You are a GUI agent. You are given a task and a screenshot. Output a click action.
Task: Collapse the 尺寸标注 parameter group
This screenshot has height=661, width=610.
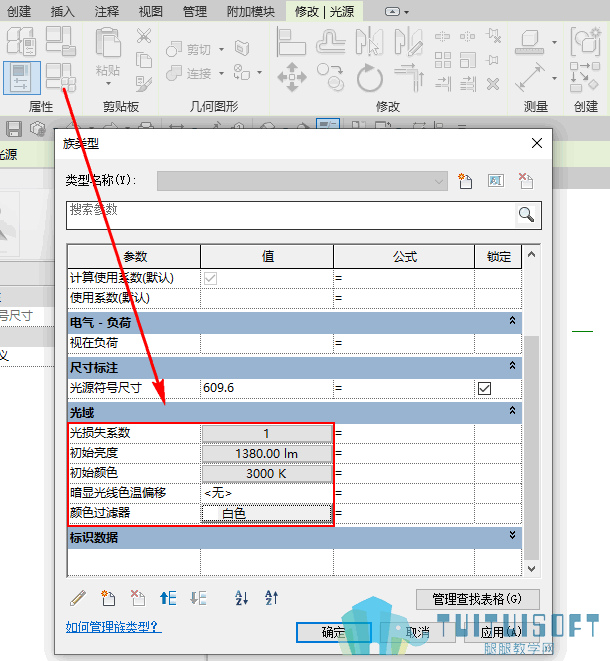[512, 365]
